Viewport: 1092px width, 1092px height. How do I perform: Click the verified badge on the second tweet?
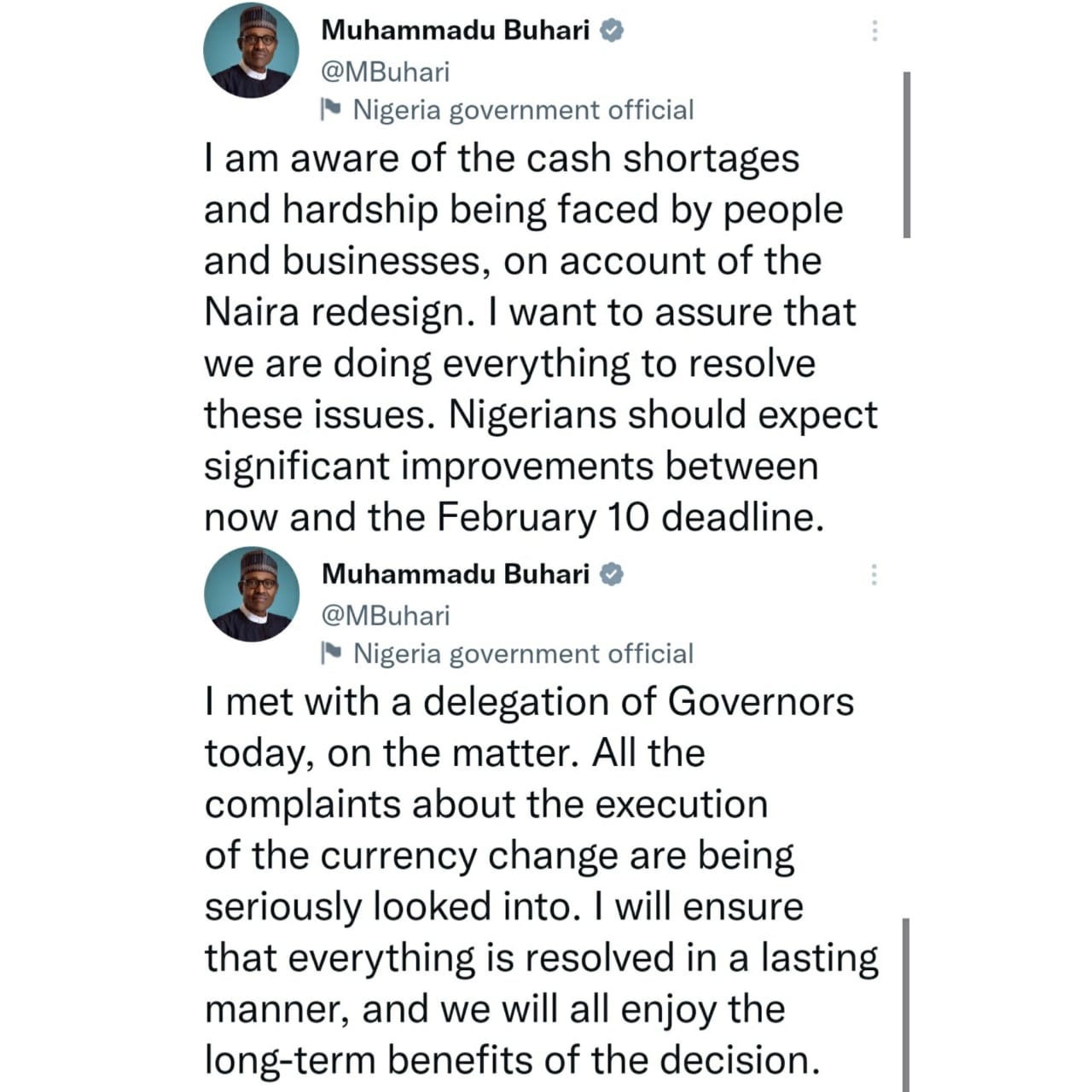(x=612, y=574)
